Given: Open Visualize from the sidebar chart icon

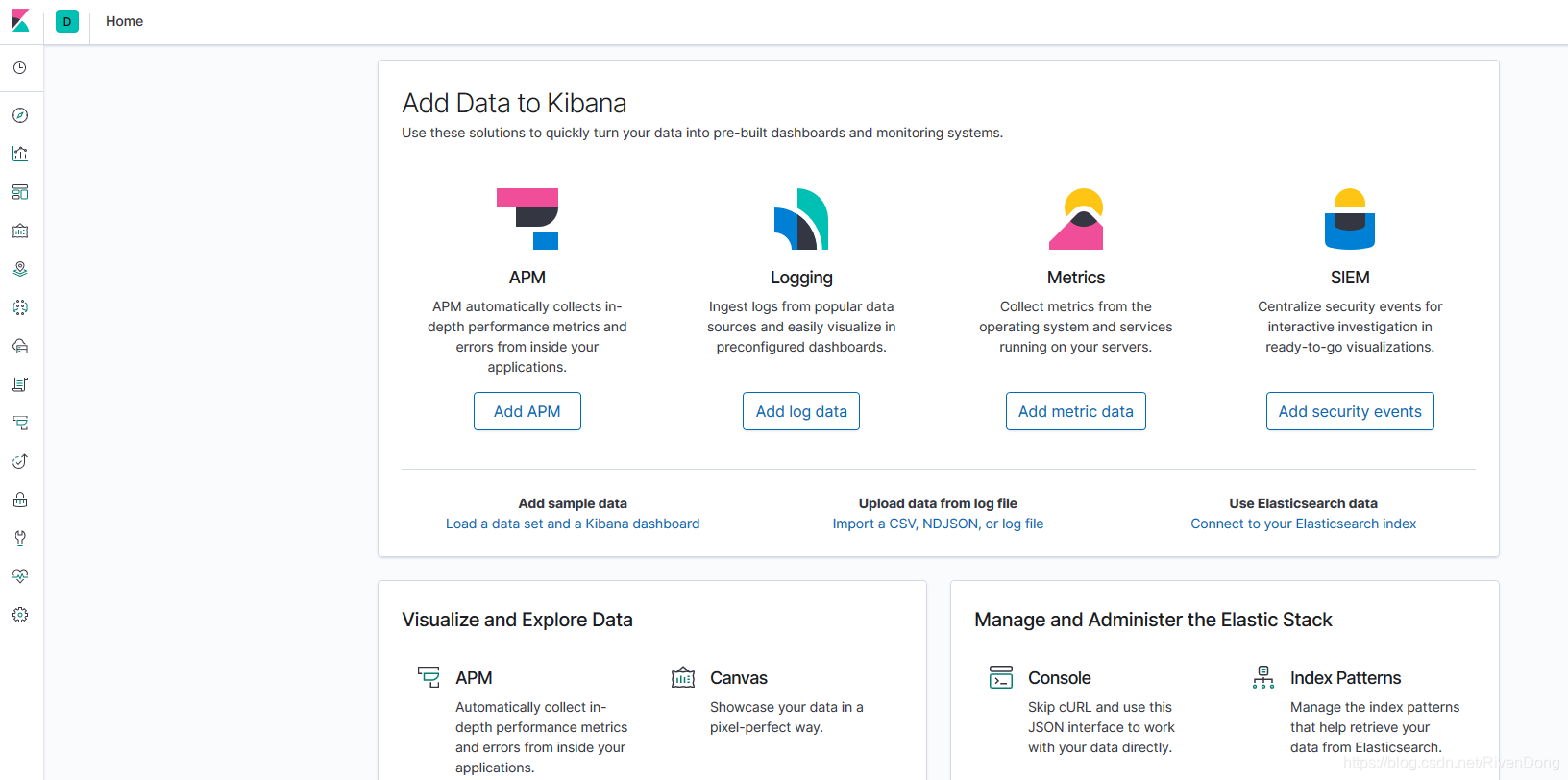Looking at the screenshot, I should [20, 154].
